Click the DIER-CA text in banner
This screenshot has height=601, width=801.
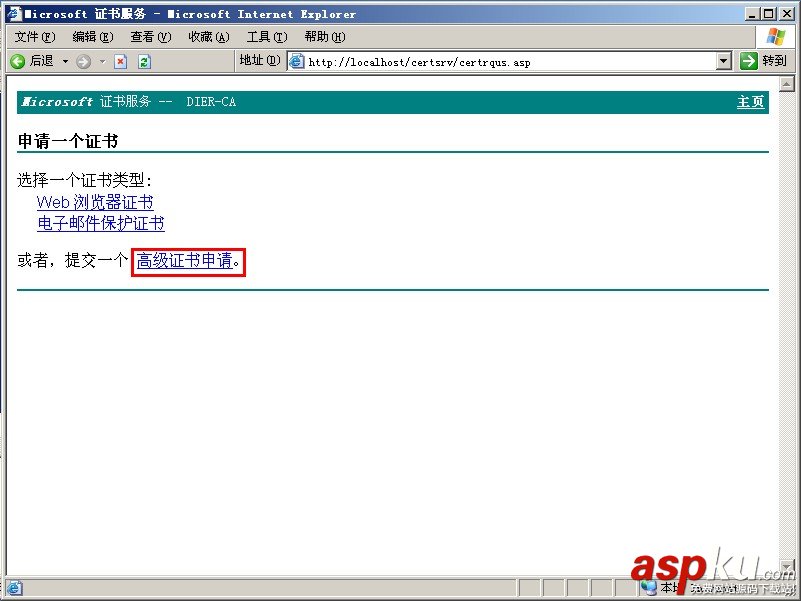point(211,102)
